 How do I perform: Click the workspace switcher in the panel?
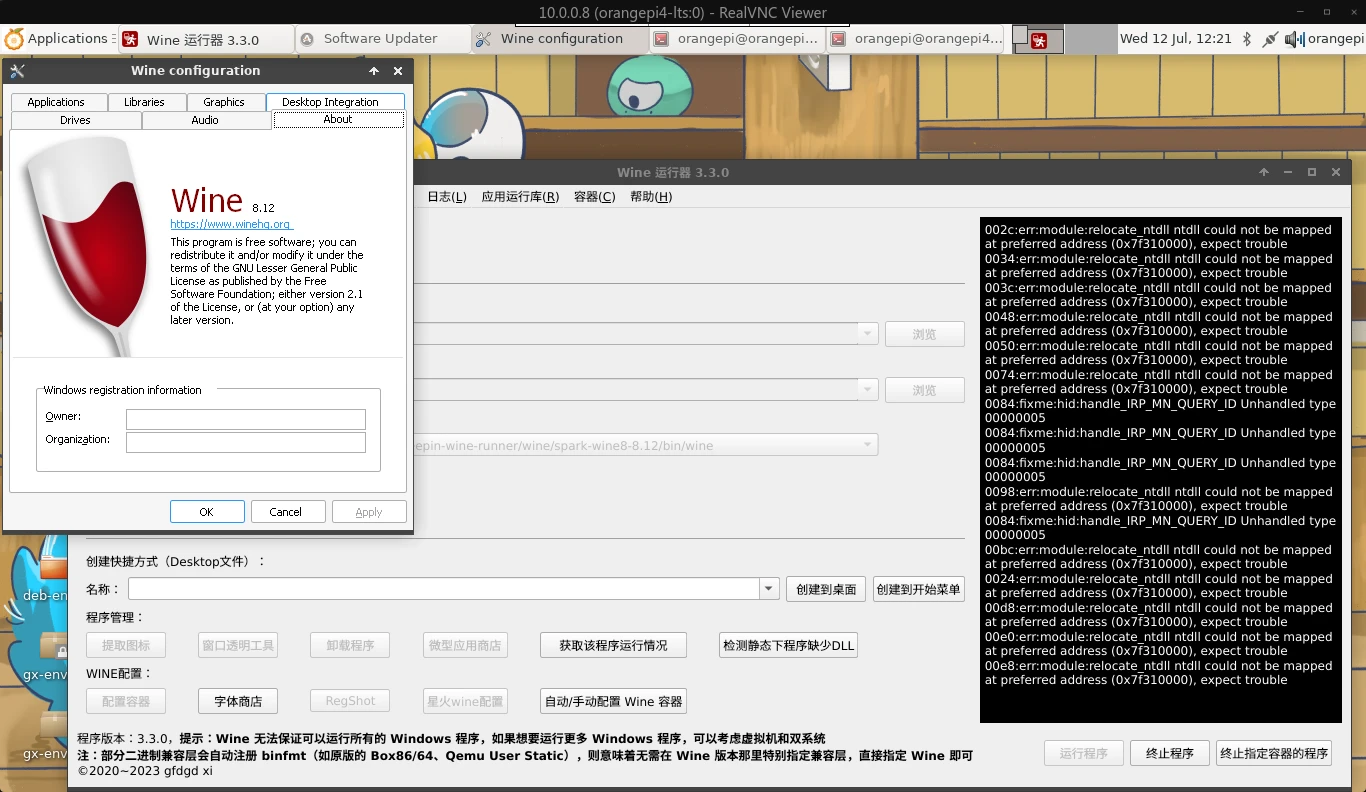point(1064,40)
